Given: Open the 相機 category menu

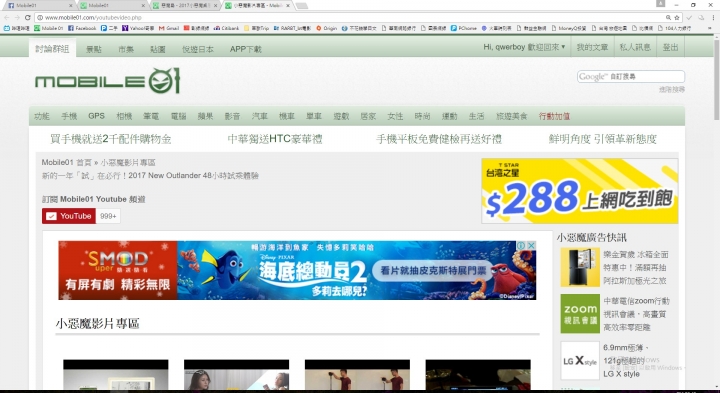Looking at the screenshot, I should 124,116.
